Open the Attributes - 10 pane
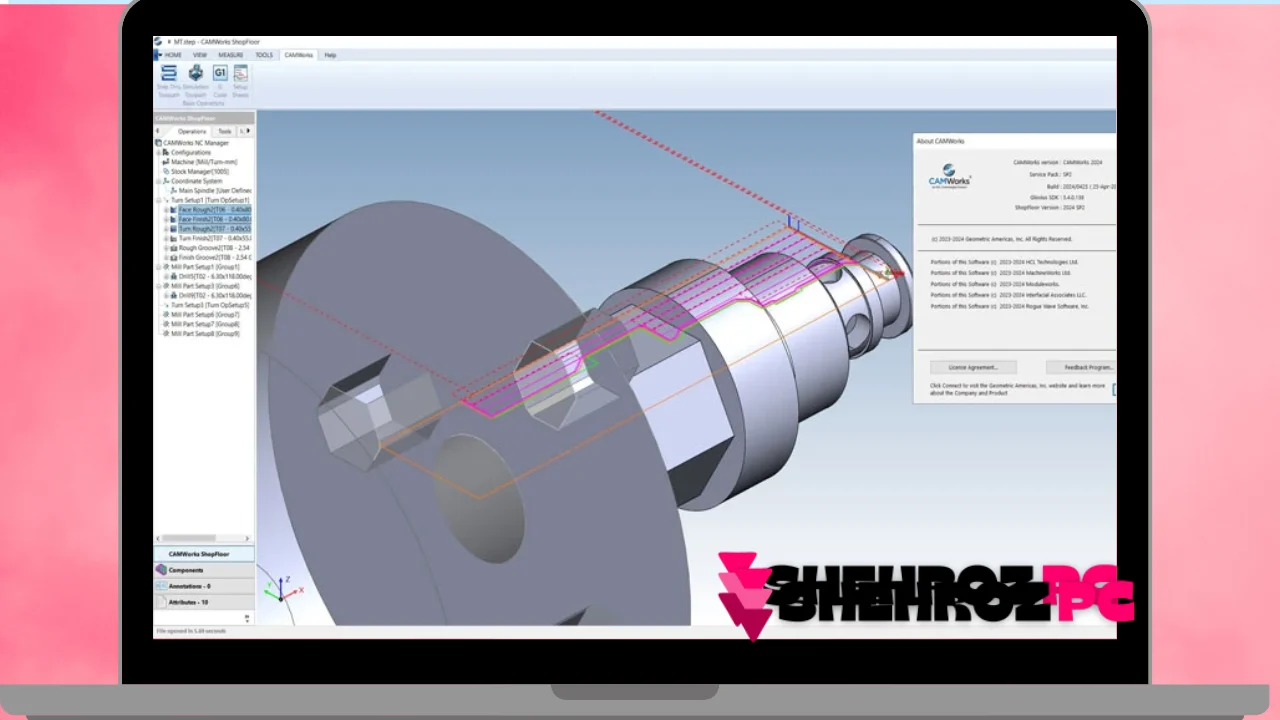This screenshot has height=720, width=1280. [x=204, y=602]
